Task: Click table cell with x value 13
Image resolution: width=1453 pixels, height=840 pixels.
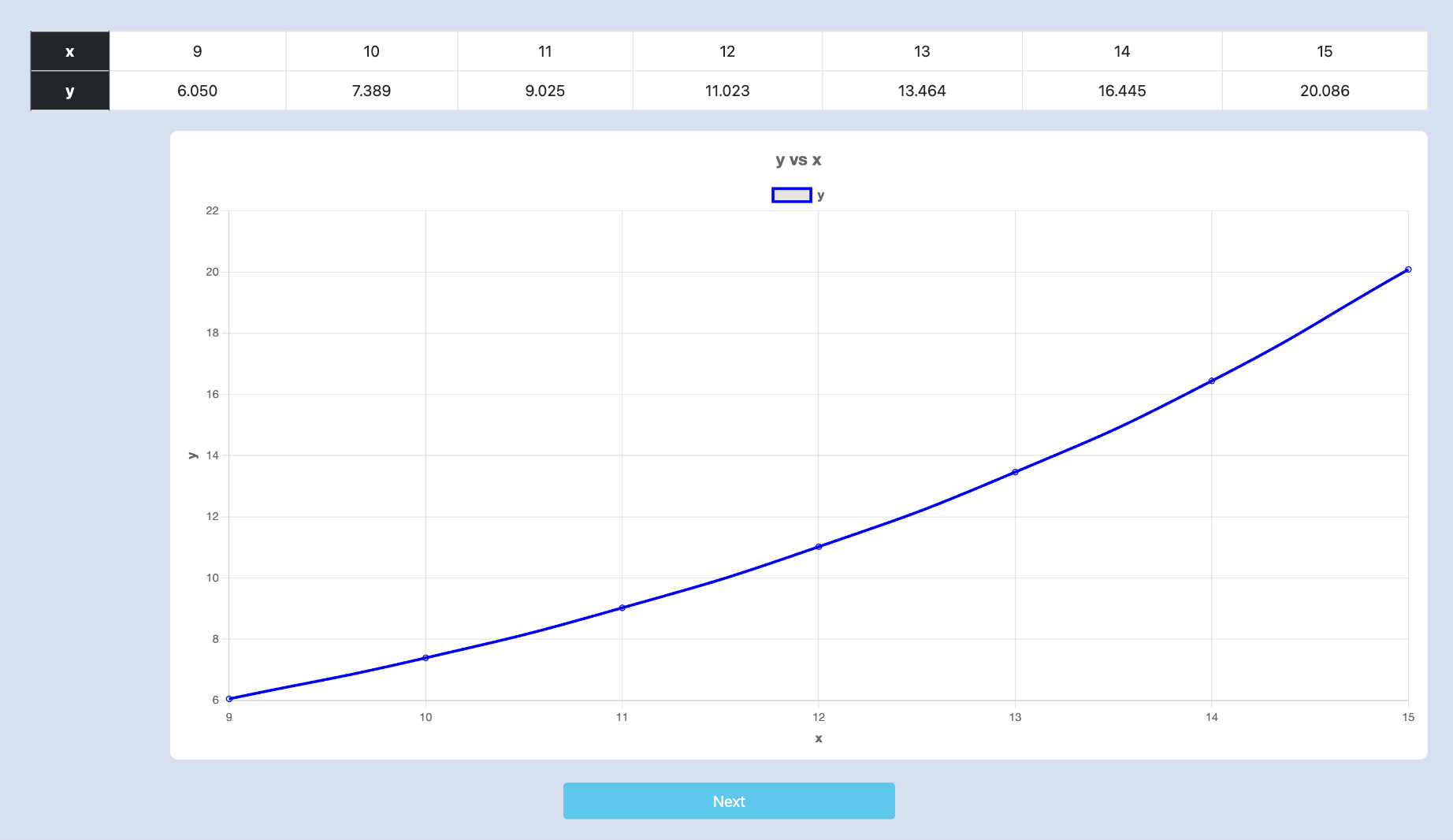Action: (x=922, y=51)
